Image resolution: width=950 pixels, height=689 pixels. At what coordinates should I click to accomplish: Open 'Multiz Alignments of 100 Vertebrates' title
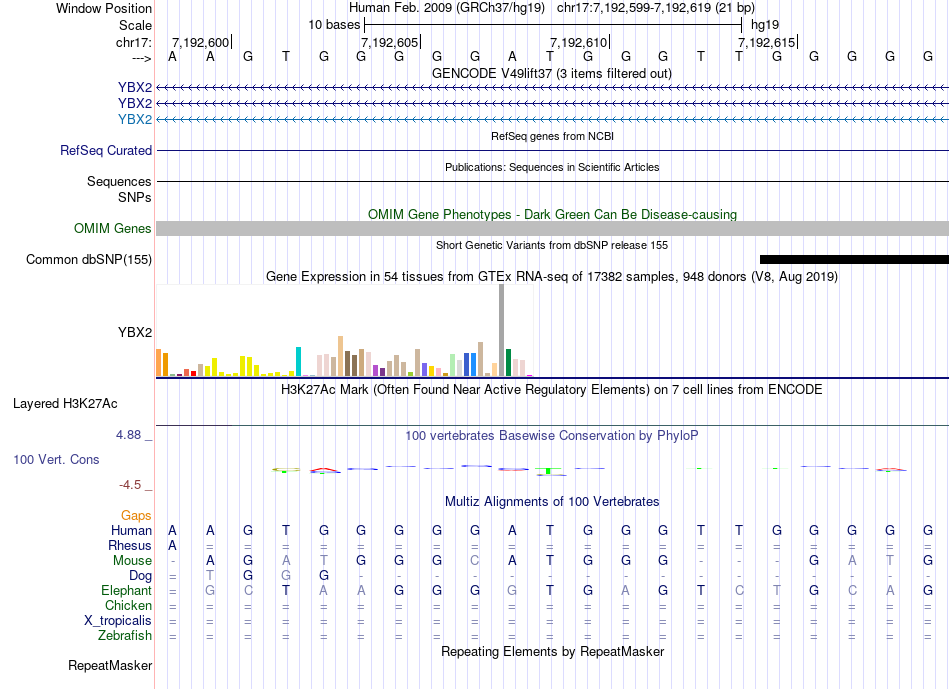point(552,502)
